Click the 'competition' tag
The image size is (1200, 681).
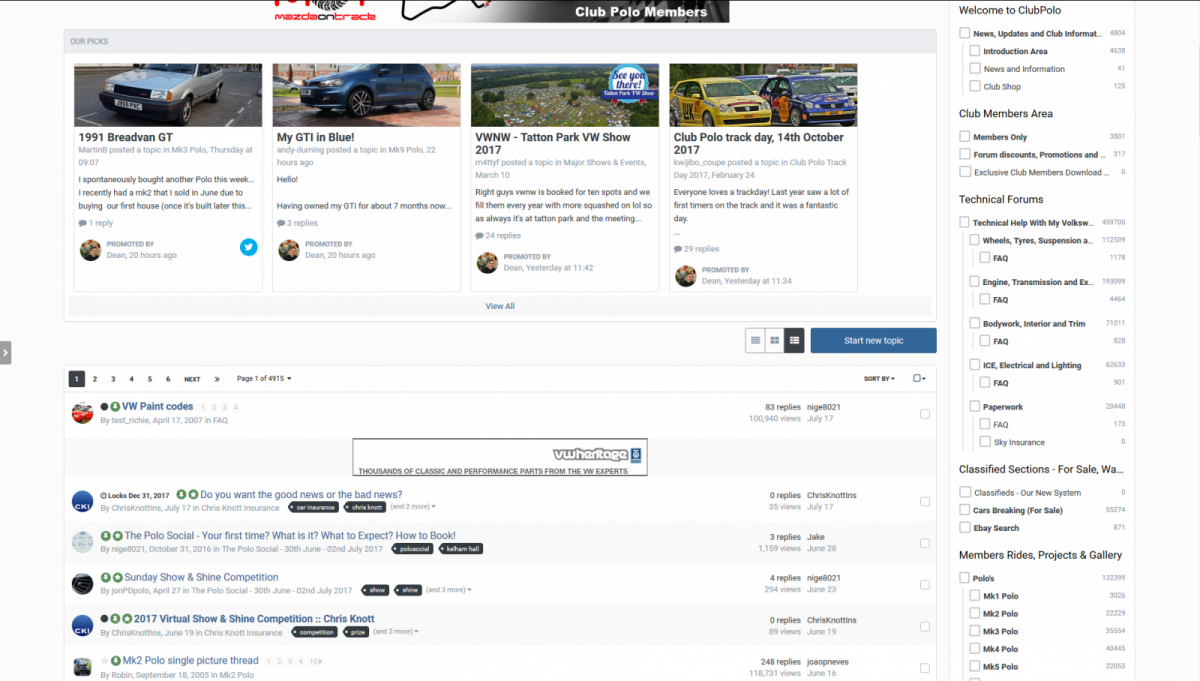316,632
